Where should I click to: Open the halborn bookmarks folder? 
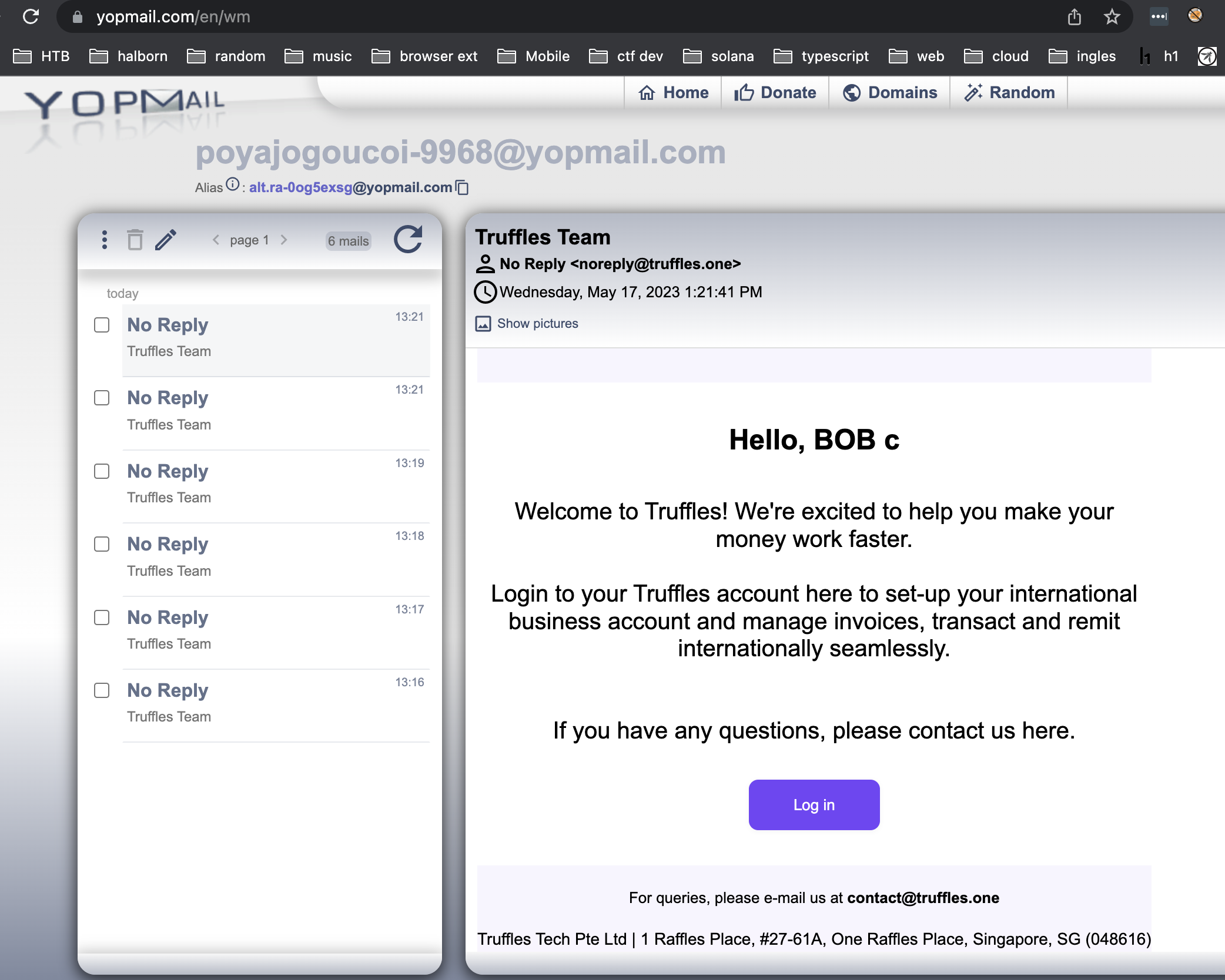click(x=128, y=56)
